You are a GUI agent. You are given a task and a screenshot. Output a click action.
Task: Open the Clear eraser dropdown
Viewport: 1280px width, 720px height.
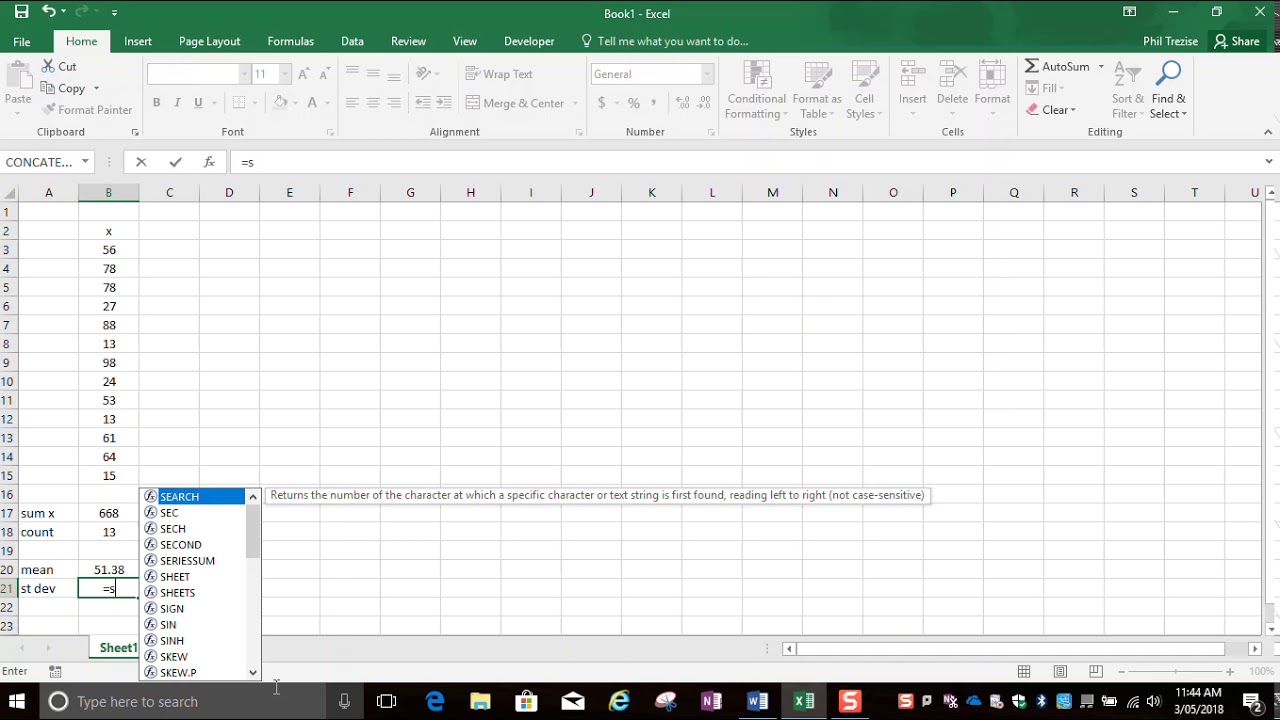tap(1052, 110)
